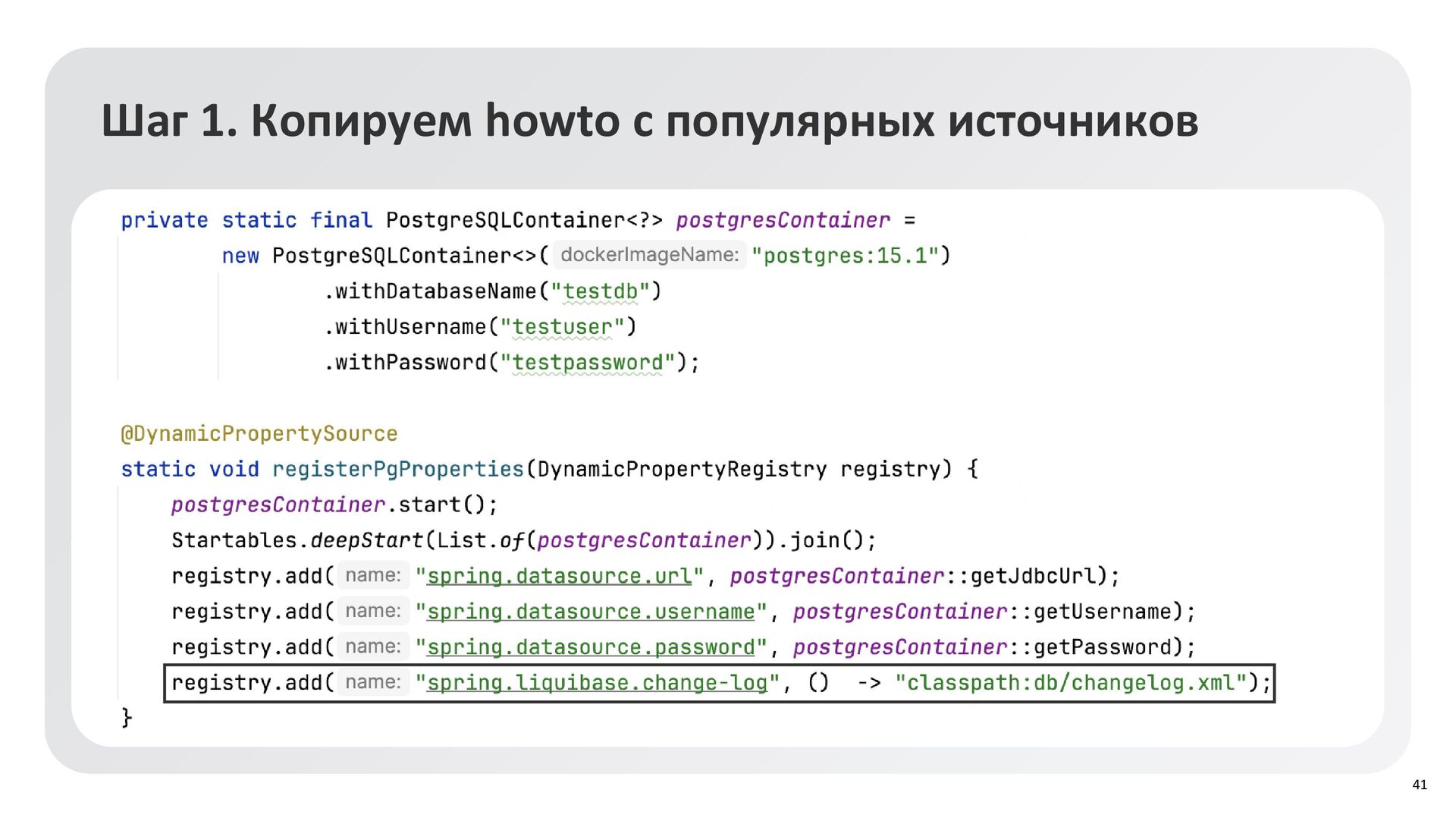Click the slide title heading text
The width and height of the screenshot is (1456, 821).
(649, 121)
